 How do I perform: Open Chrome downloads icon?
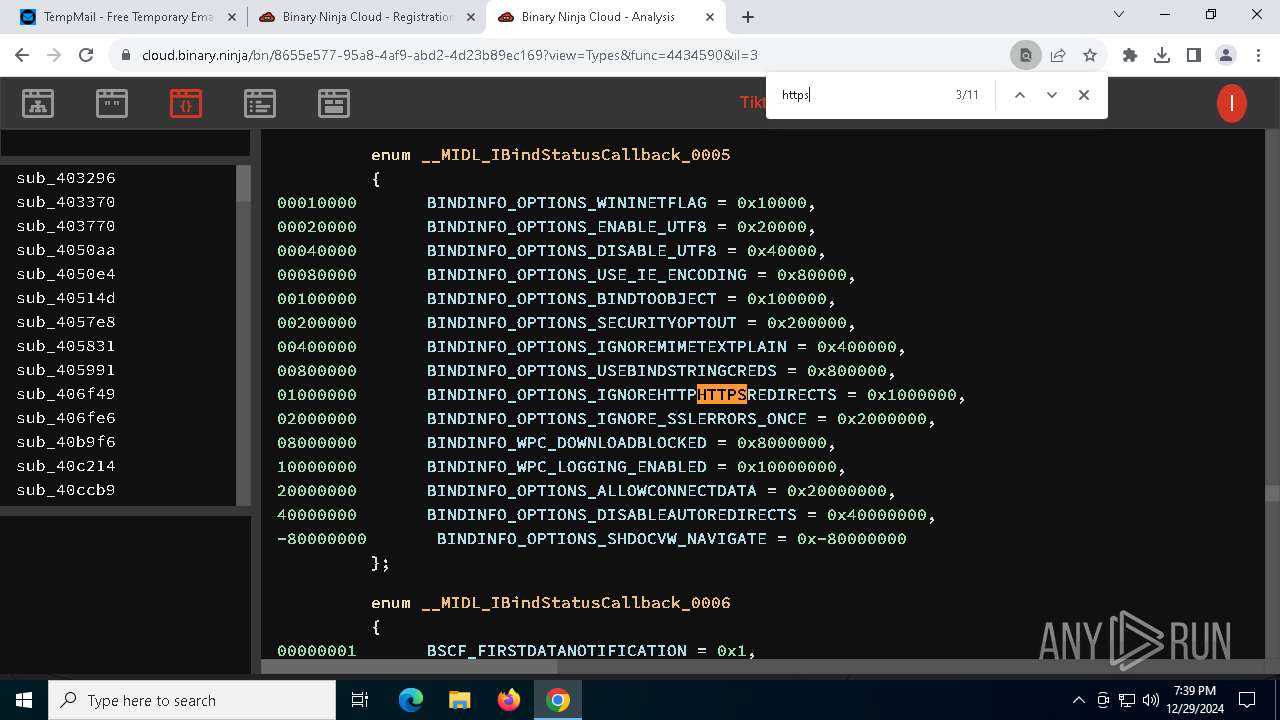[1162, 56]
